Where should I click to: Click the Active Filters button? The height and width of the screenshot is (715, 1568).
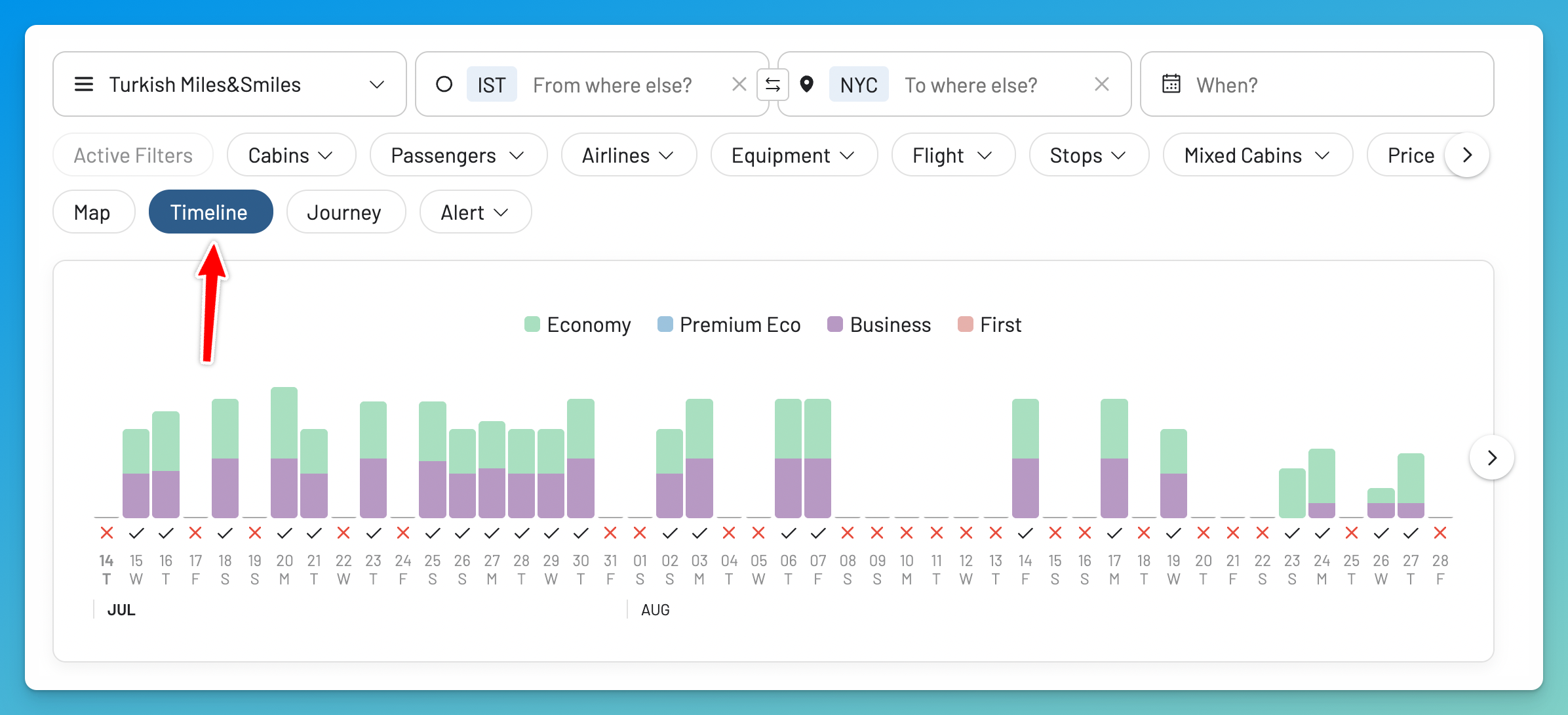pos(133,155)
